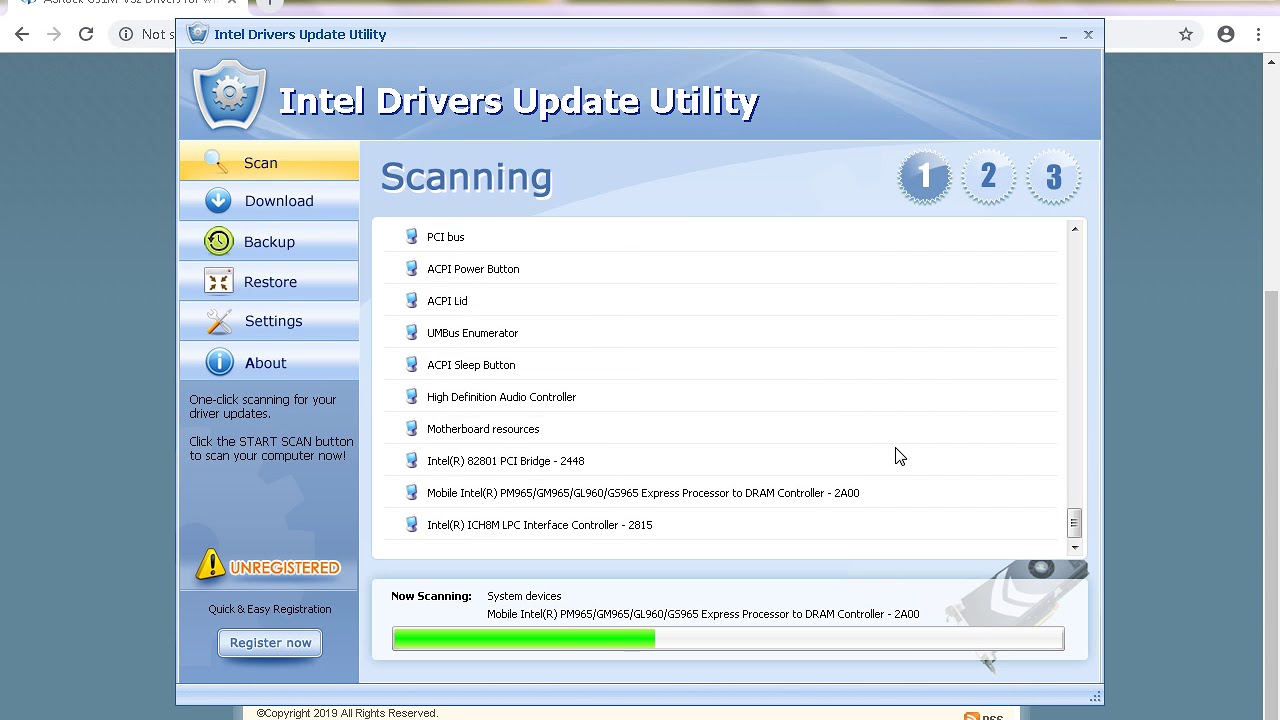The height and width of the screenshot is (720, 1280).
Task: Click browser back arrow
Action: click(x=22, y=34)
